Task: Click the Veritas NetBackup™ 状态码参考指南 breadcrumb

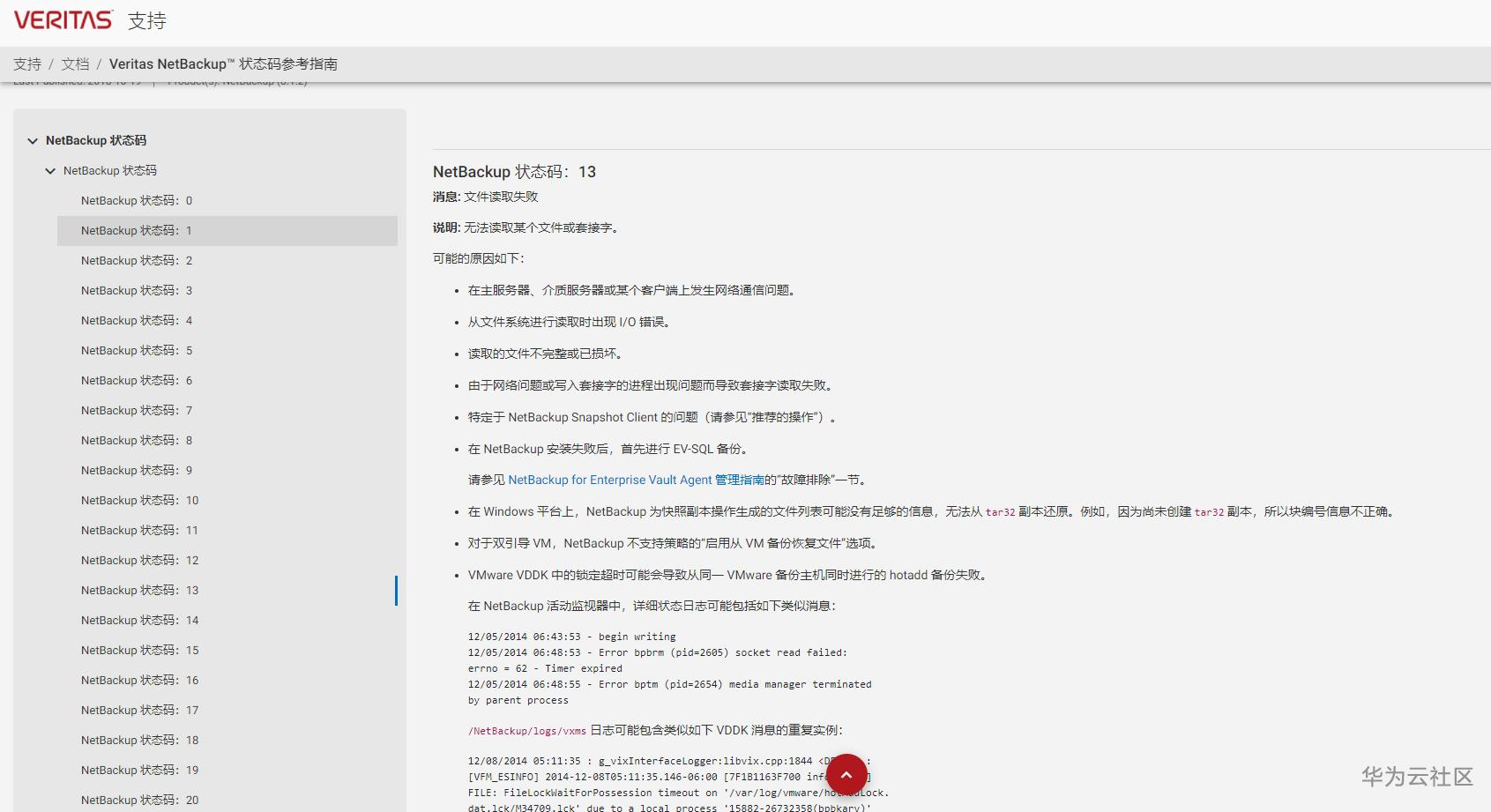Action: pyautogui.click(x=225, y=63)
